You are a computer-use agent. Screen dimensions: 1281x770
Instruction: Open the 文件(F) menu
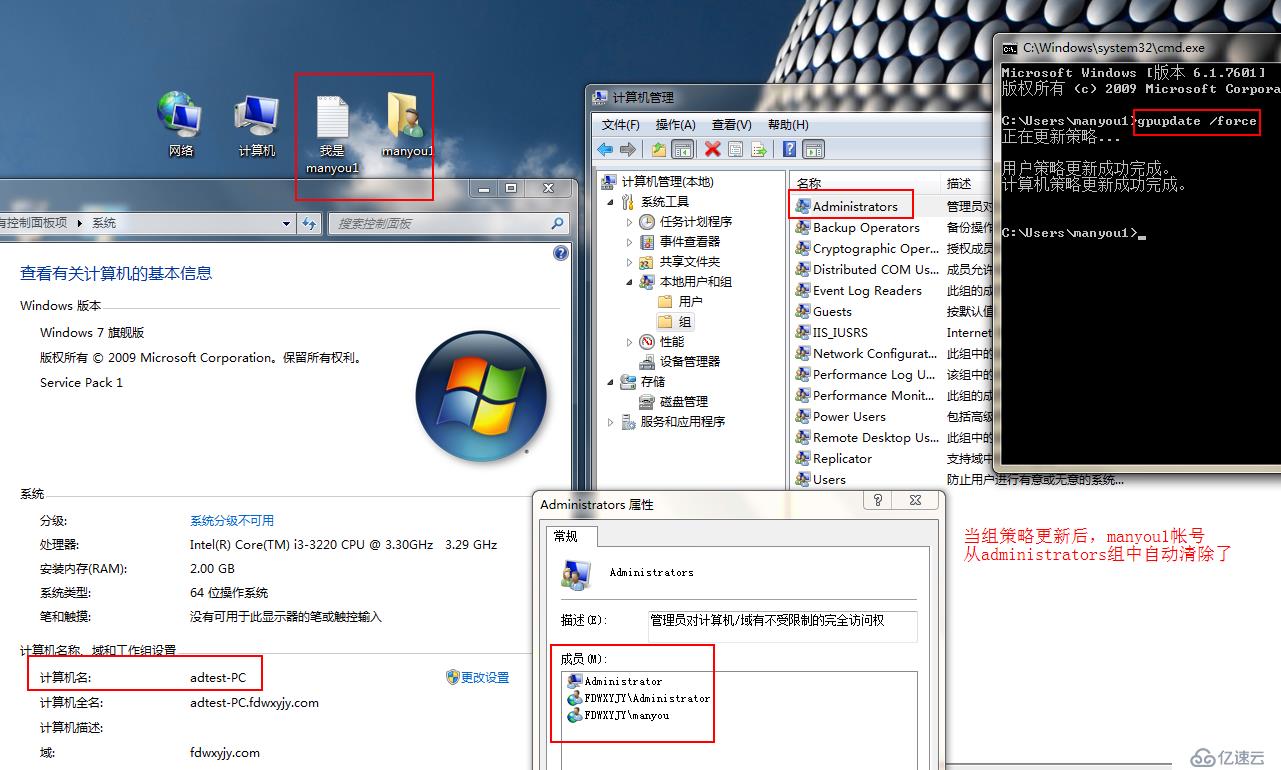pos(621,125)
